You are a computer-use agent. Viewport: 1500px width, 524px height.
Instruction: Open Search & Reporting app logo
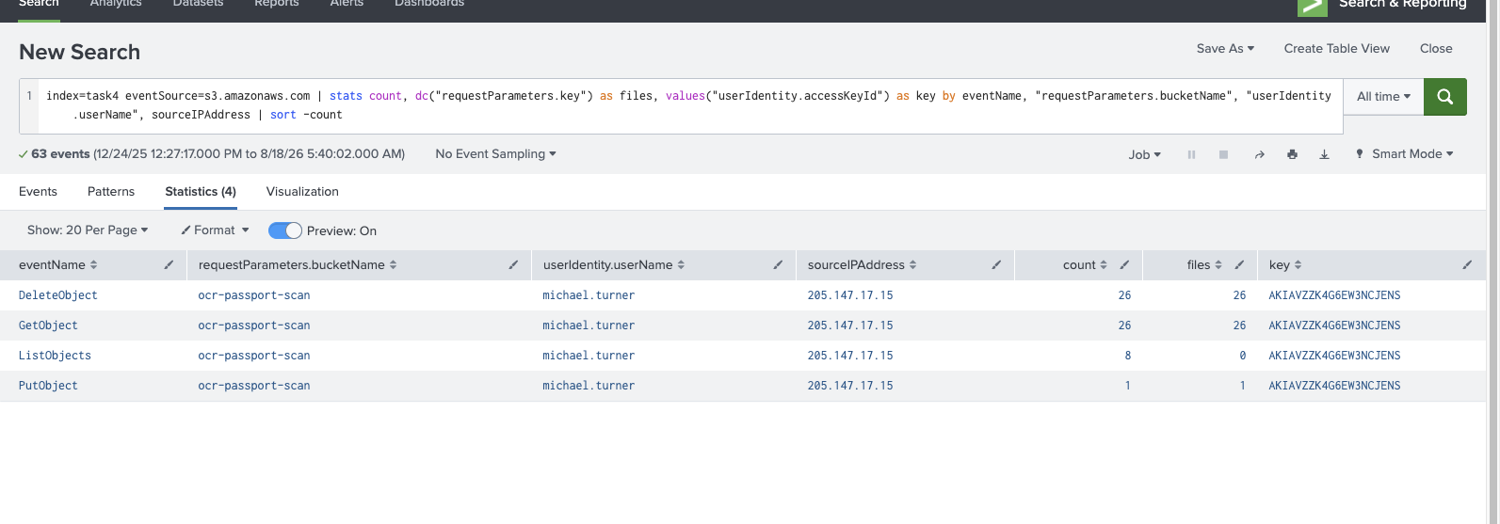[1312, 6]
